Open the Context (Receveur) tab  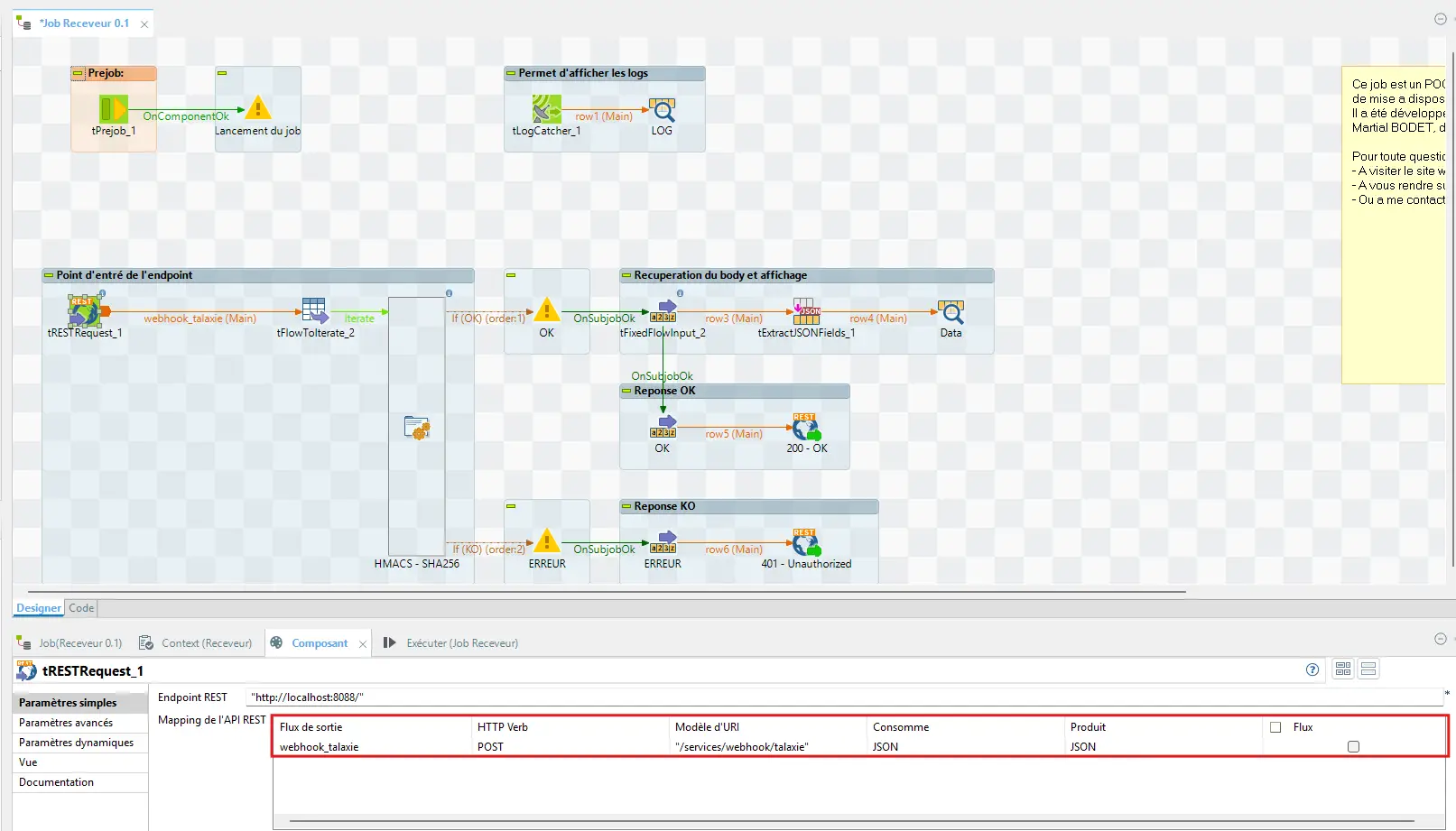coord(206,642)
